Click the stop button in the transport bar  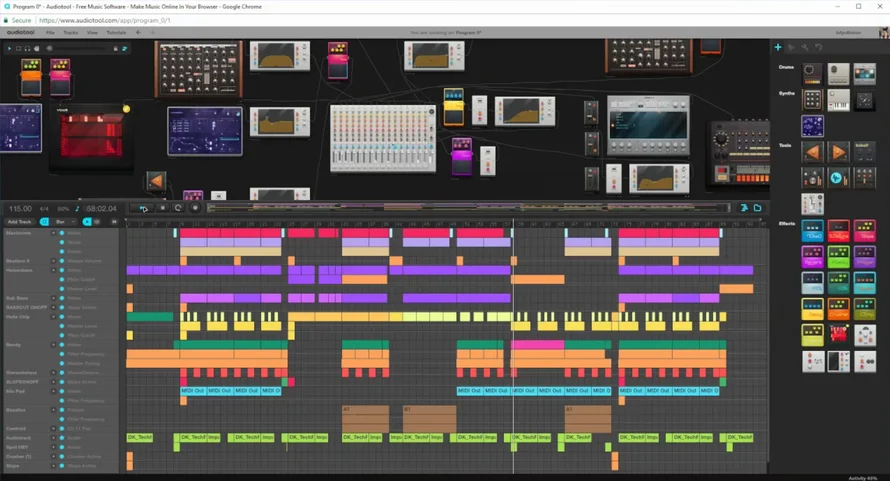click(x=161, y=209)
